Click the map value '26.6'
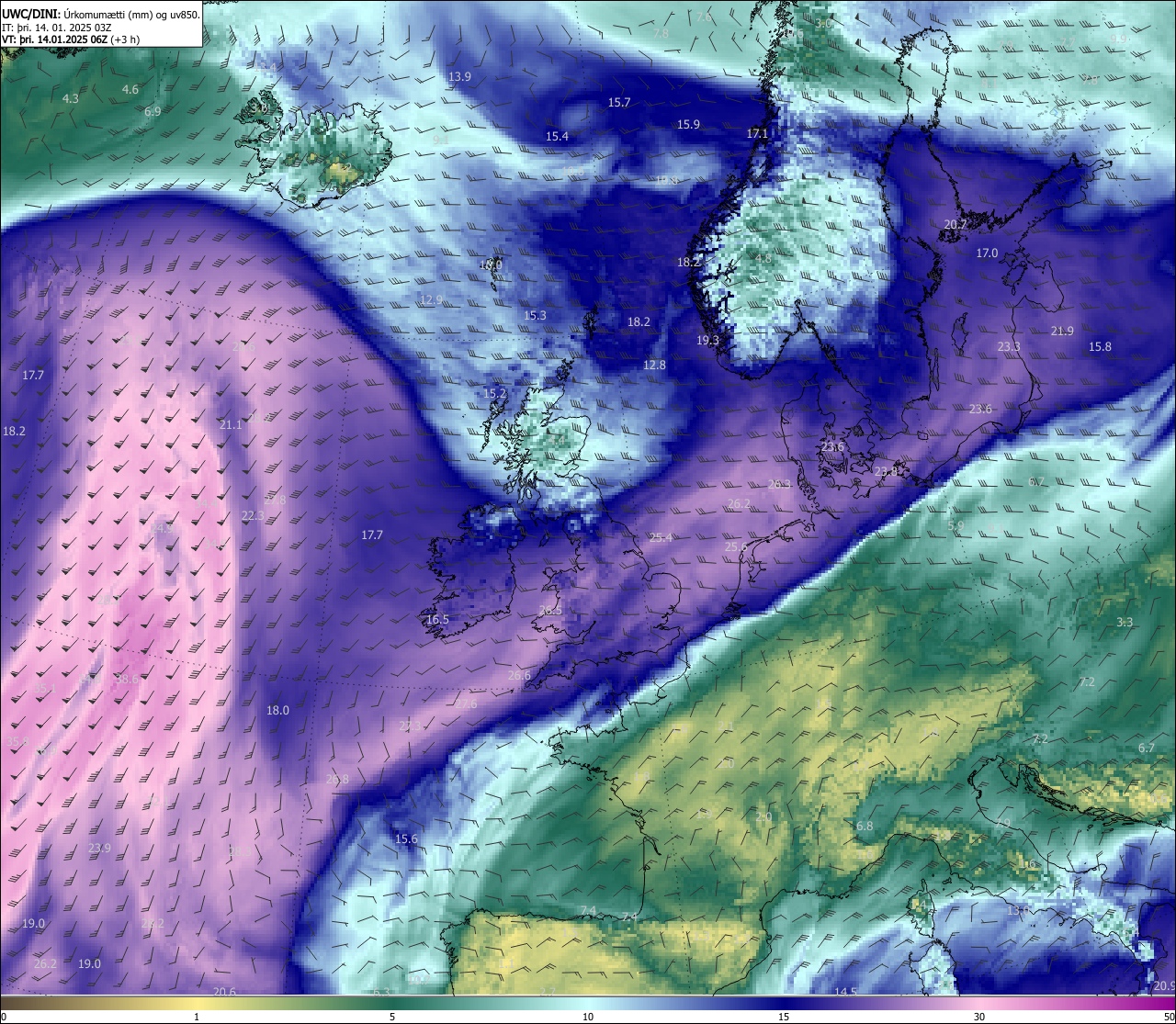This screenshot has width=1176, height=1024. pyautogui.click(x=519, y=675)
